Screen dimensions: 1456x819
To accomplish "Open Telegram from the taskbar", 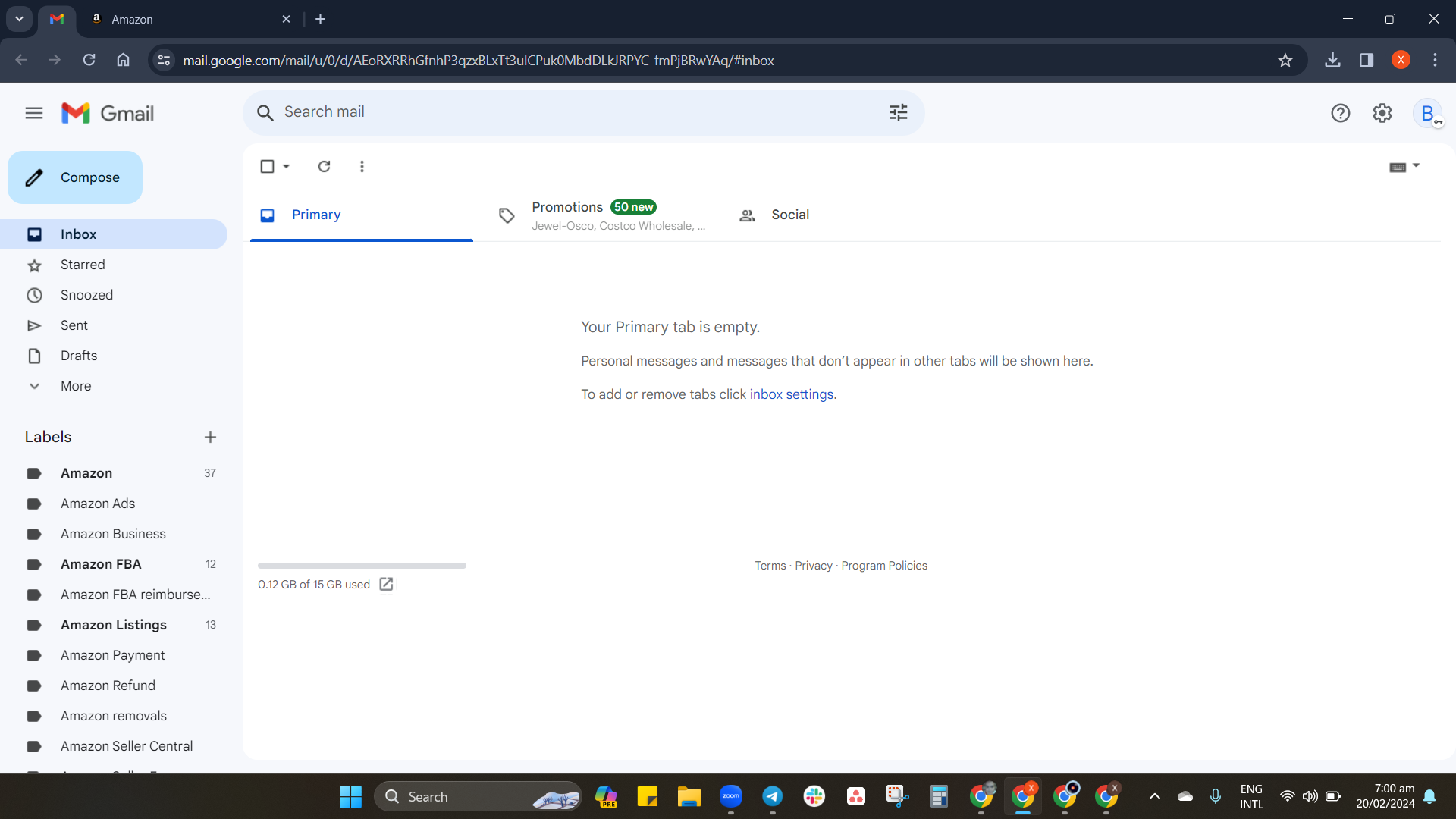I will point(772,796).
